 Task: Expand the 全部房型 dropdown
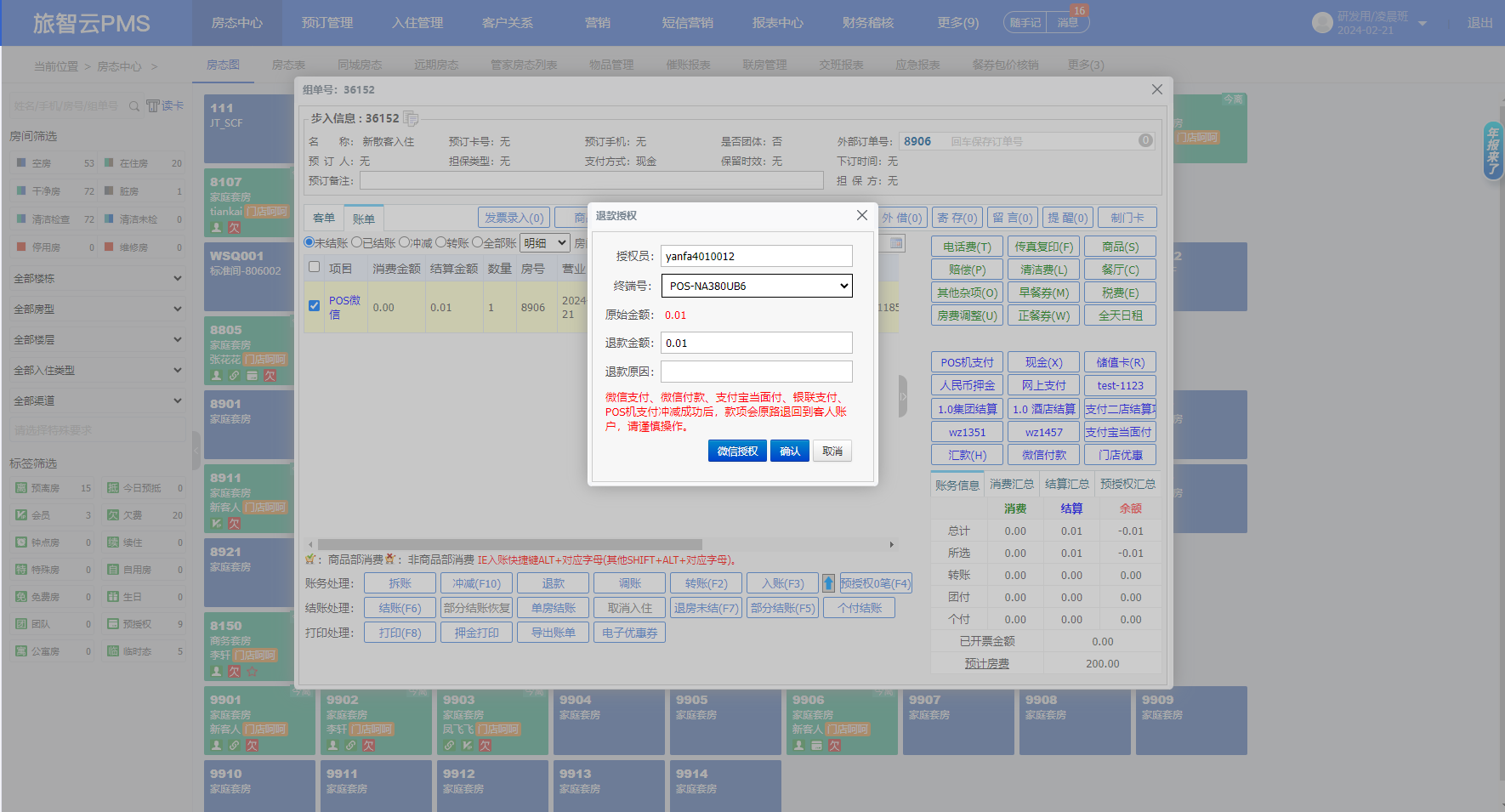click(x=97, y=309)
